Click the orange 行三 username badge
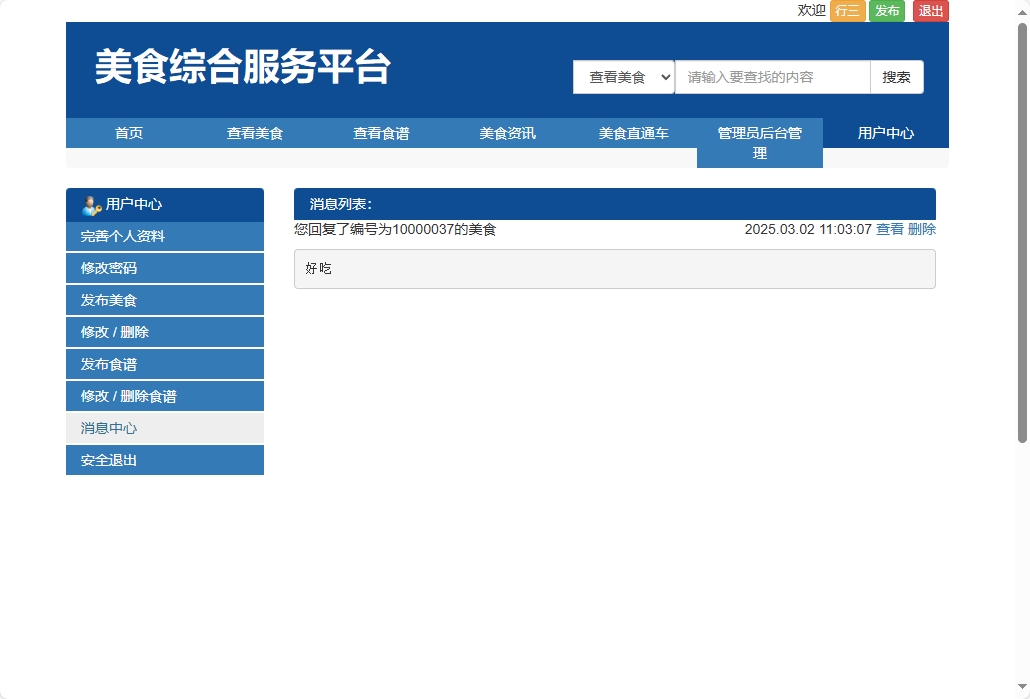The height and width of the screenshot is (699, 1030). pyautogui.click(x=846, y=11)
